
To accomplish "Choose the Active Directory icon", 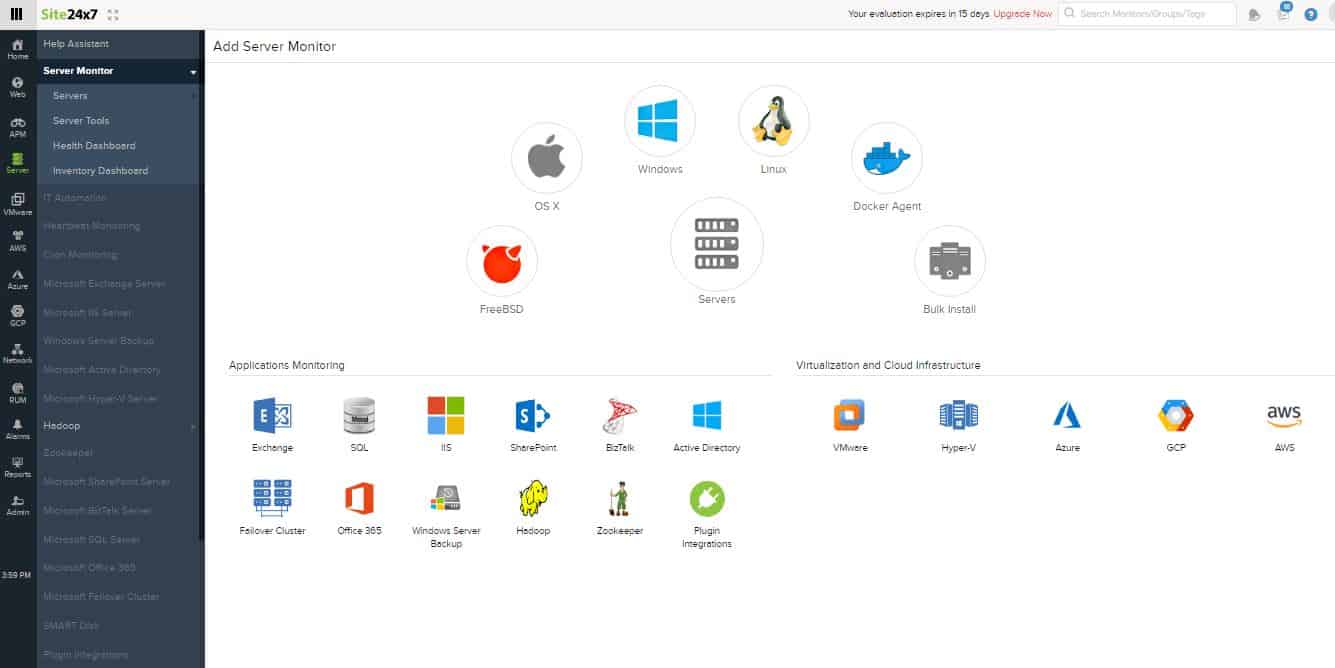I will [707, 415].
